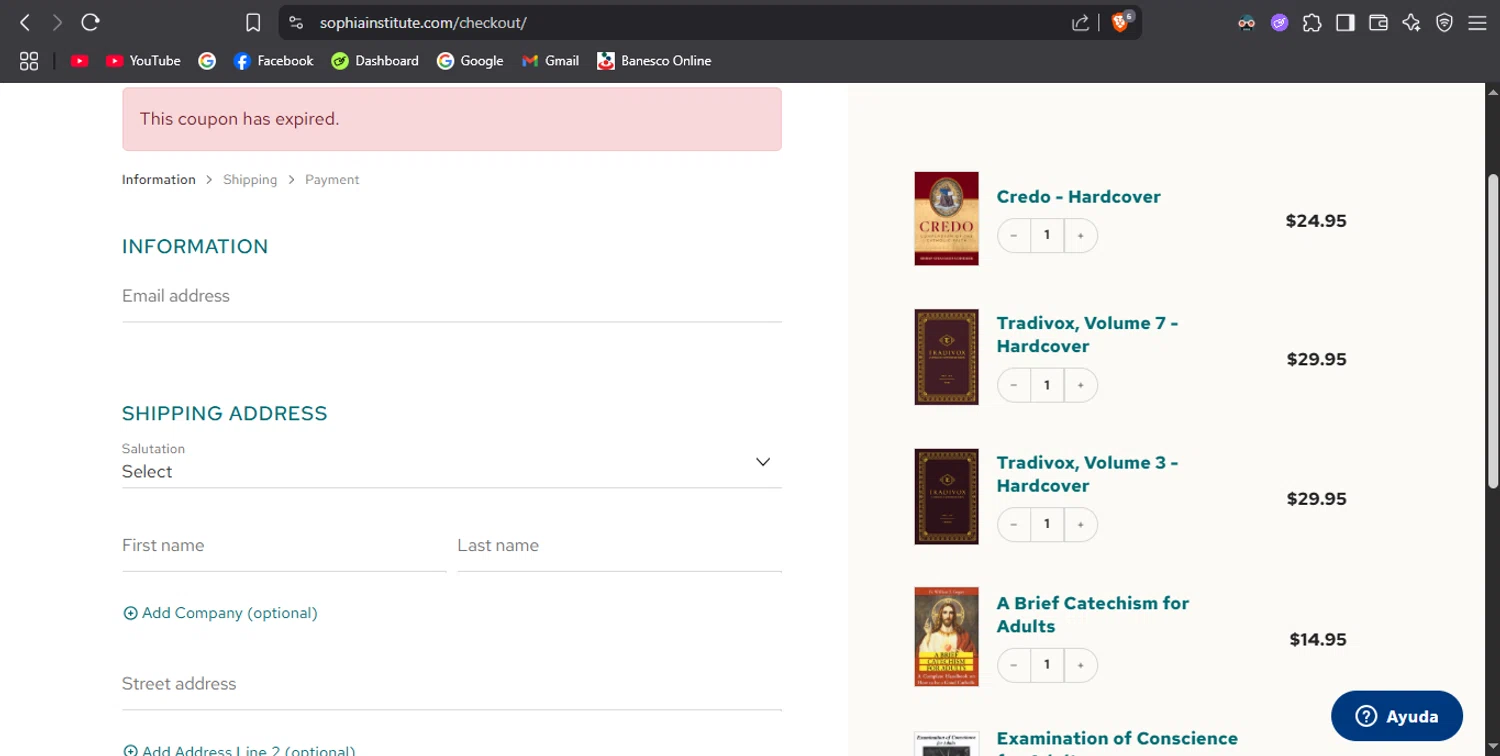This screenshot has width=1500, height=756.
Task: Open Tradivox, Volume 7 - Hardcover link
Action: (1087, 335)
